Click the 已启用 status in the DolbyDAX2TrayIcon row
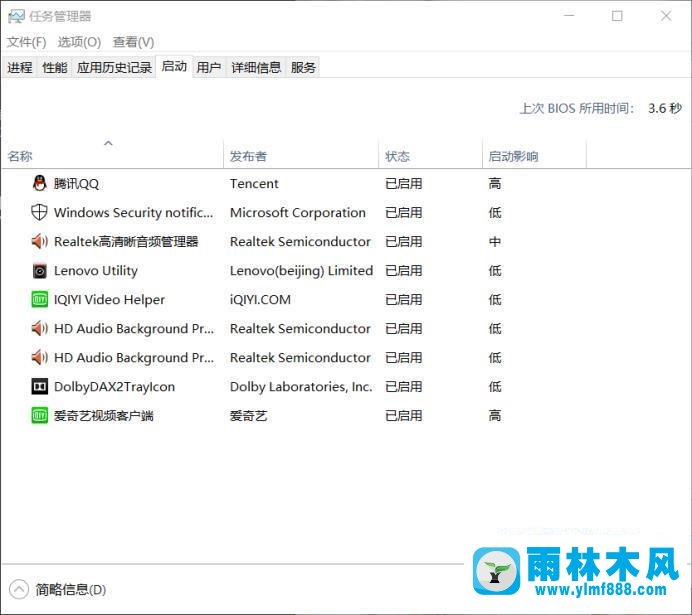This screenshot has height=615, width=692. (403, 386)
